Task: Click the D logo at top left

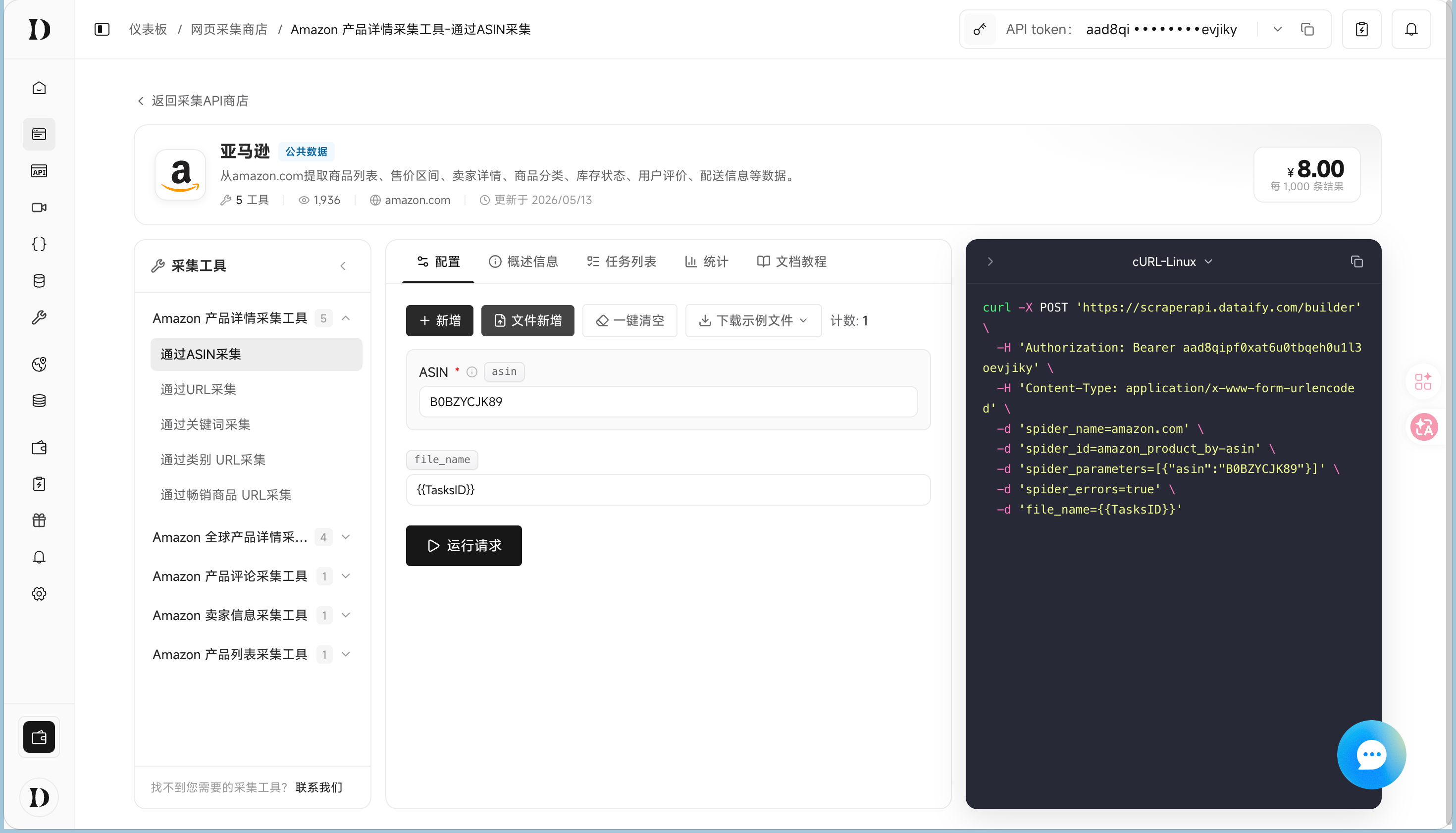Action: (x=40, y=29)
